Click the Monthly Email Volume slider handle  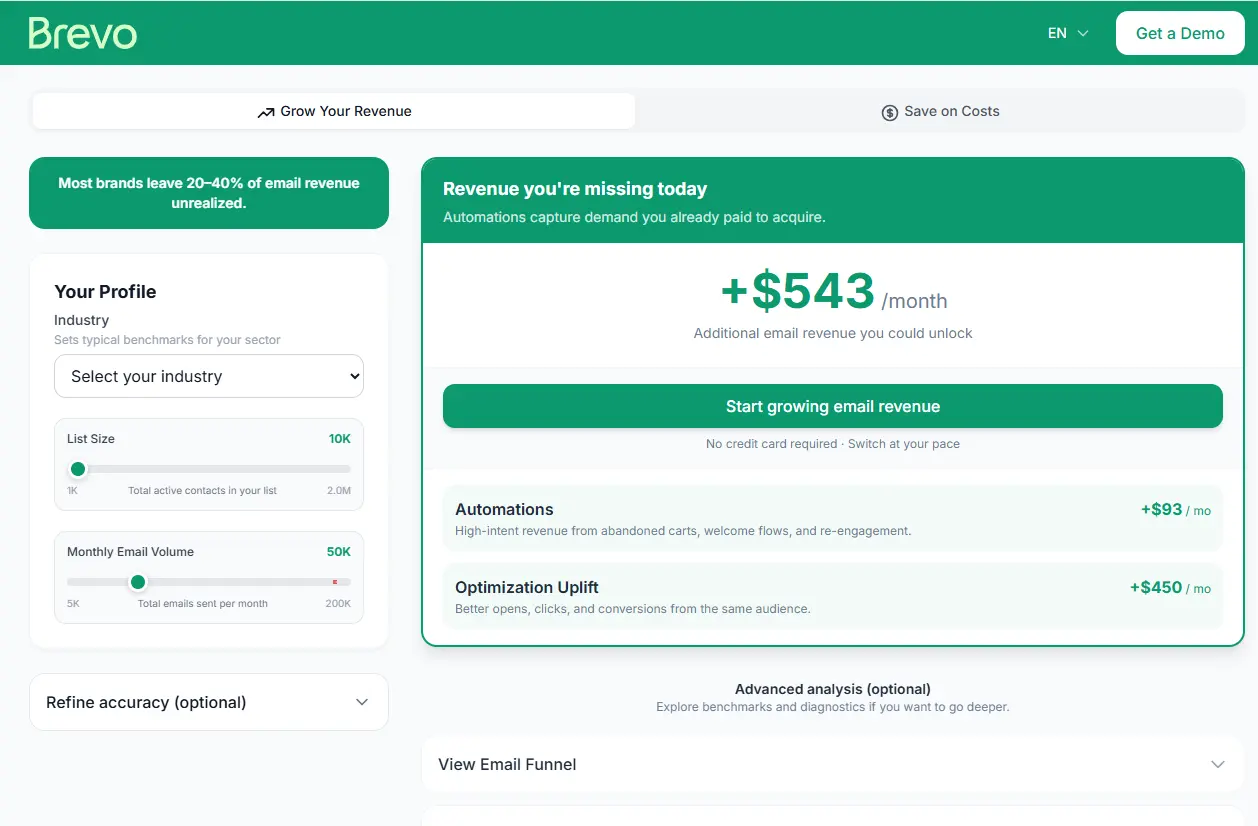click(138, 582)
